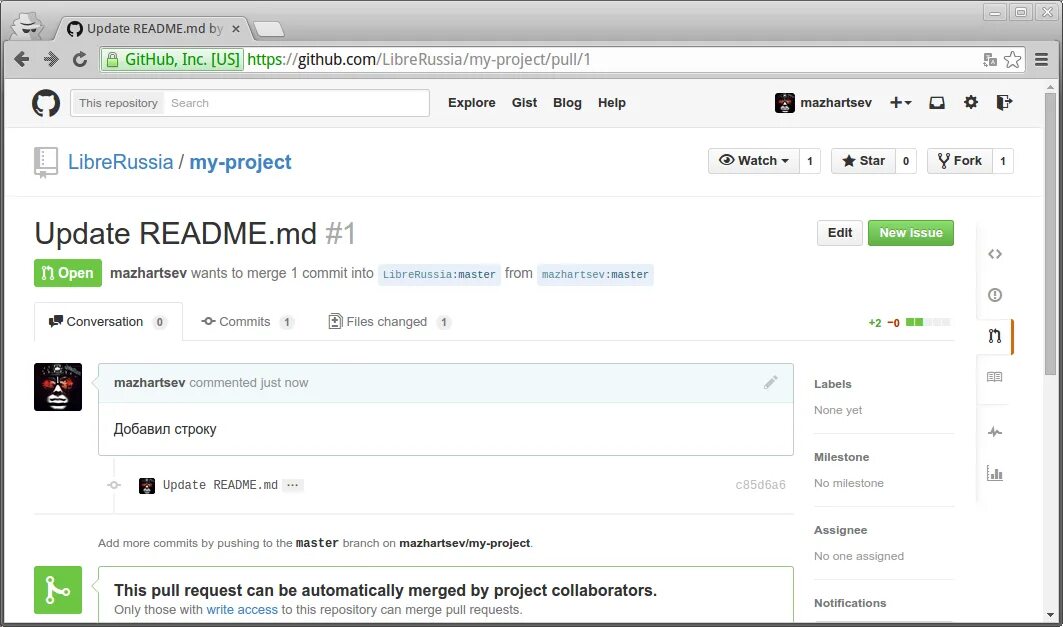Viewport: 1063px width, 627px height.
Task: Open Help in top navigation
Action: tap(611, 103)
